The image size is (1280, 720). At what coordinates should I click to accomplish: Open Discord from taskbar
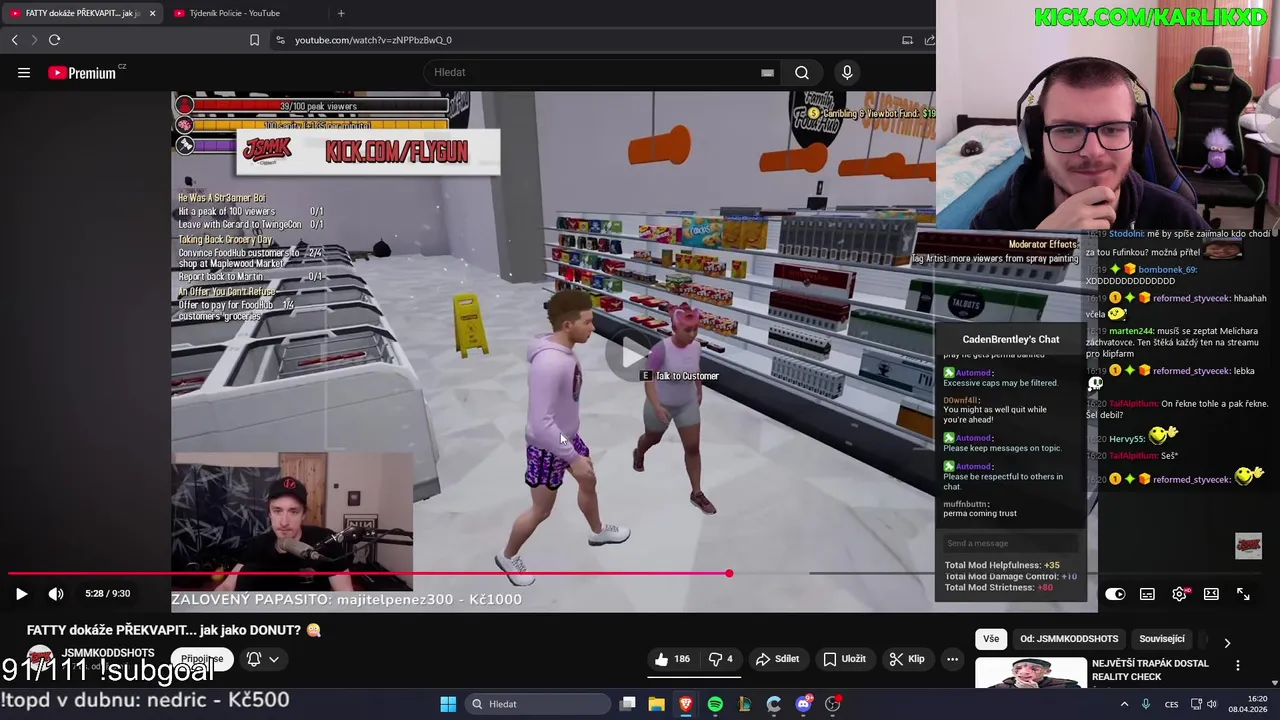pos(803,704)
